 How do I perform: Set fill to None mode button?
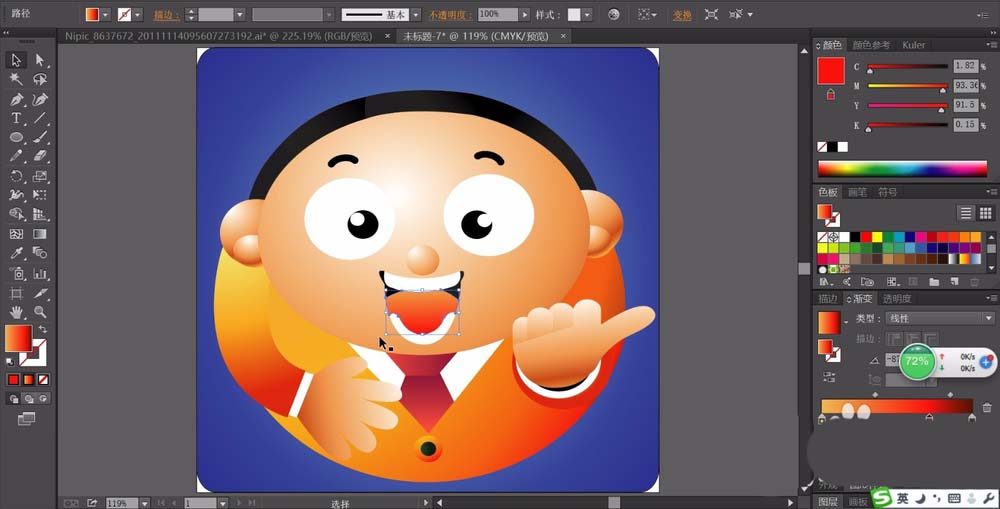[43, 380]
